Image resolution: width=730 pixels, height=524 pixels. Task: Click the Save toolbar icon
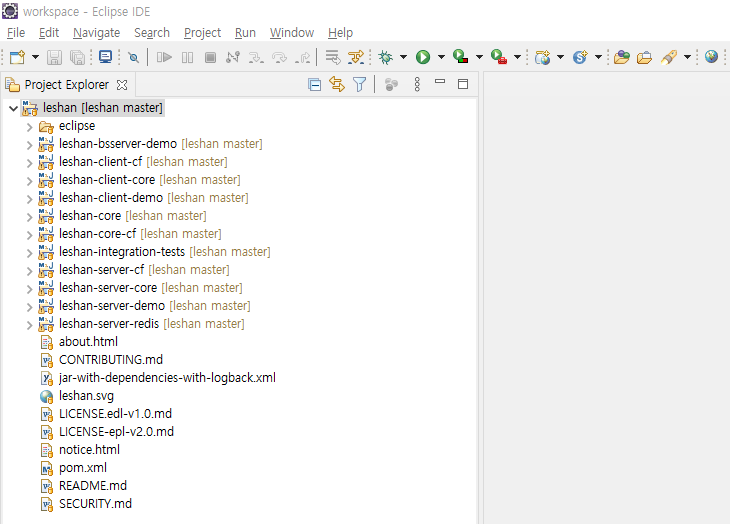[54, 57]
